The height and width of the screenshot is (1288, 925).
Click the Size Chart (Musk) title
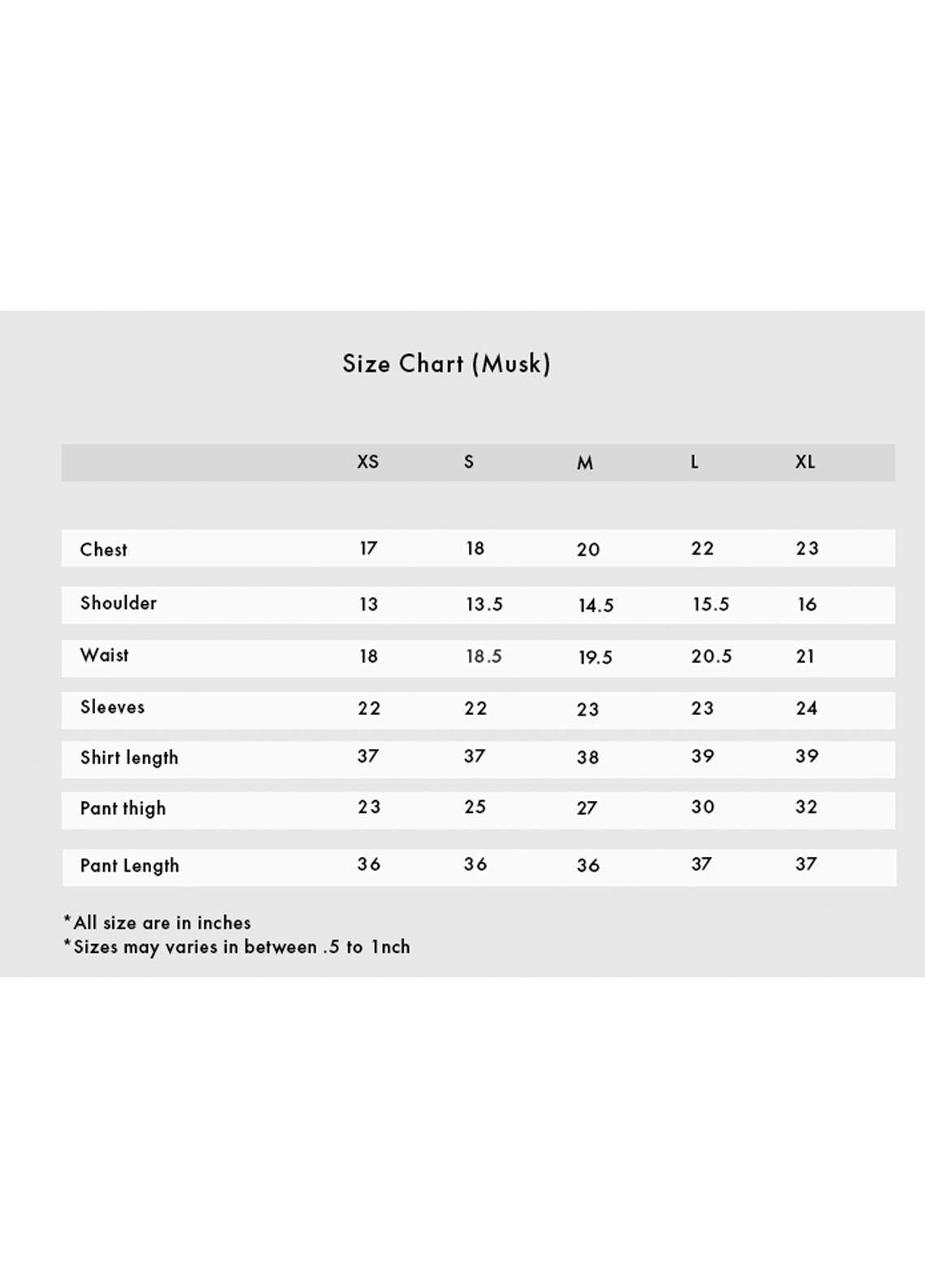(446, 363)
